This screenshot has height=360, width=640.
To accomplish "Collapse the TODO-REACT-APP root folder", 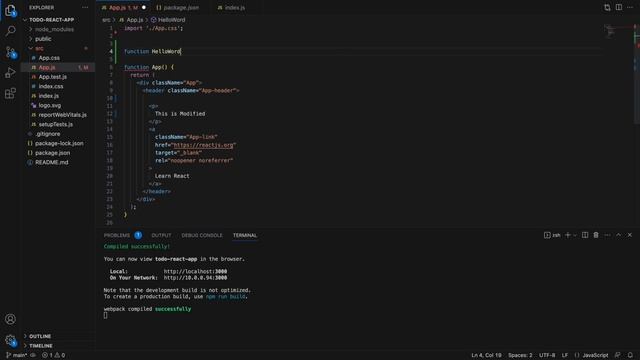I will click(51, 20).
